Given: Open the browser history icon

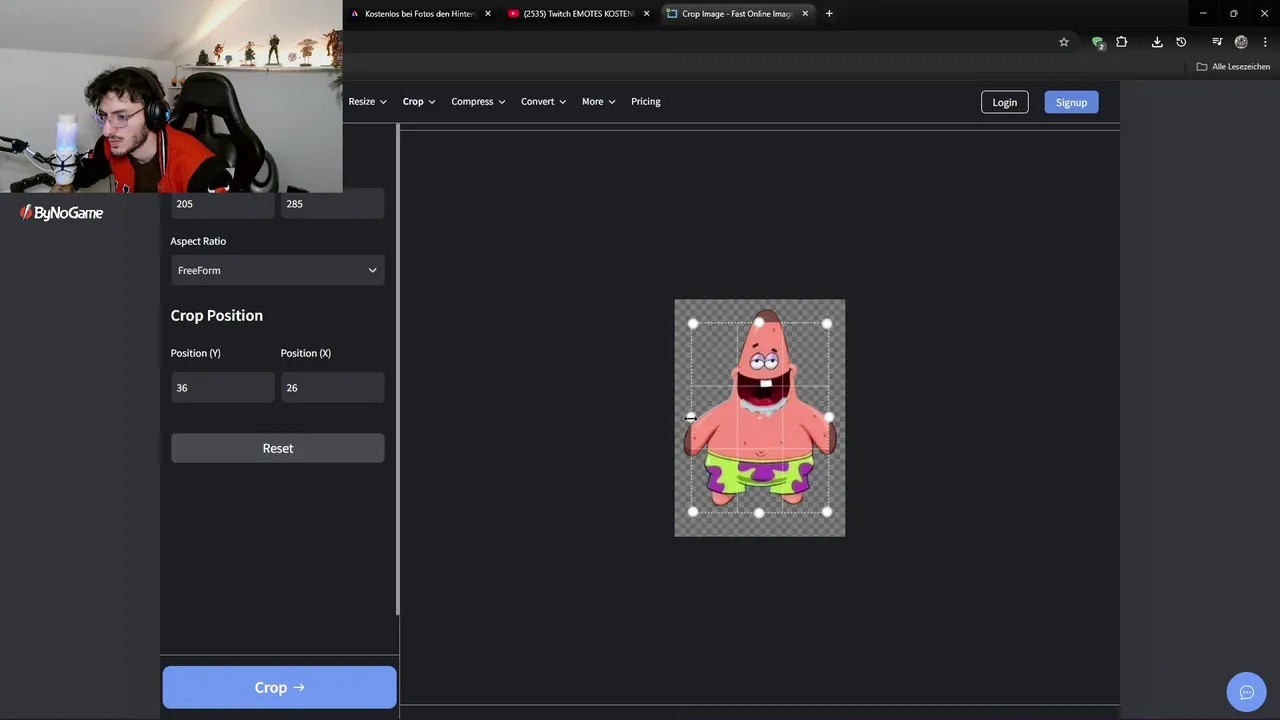Looking at the screenshot, I should tap(1181, 42).
